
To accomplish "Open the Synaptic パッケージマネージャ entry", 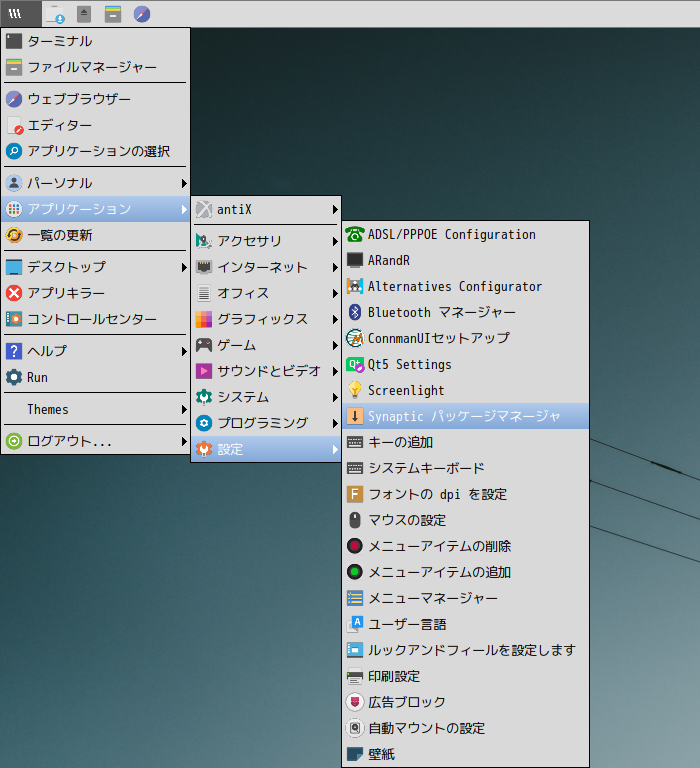I will click(x=465, y=416).
